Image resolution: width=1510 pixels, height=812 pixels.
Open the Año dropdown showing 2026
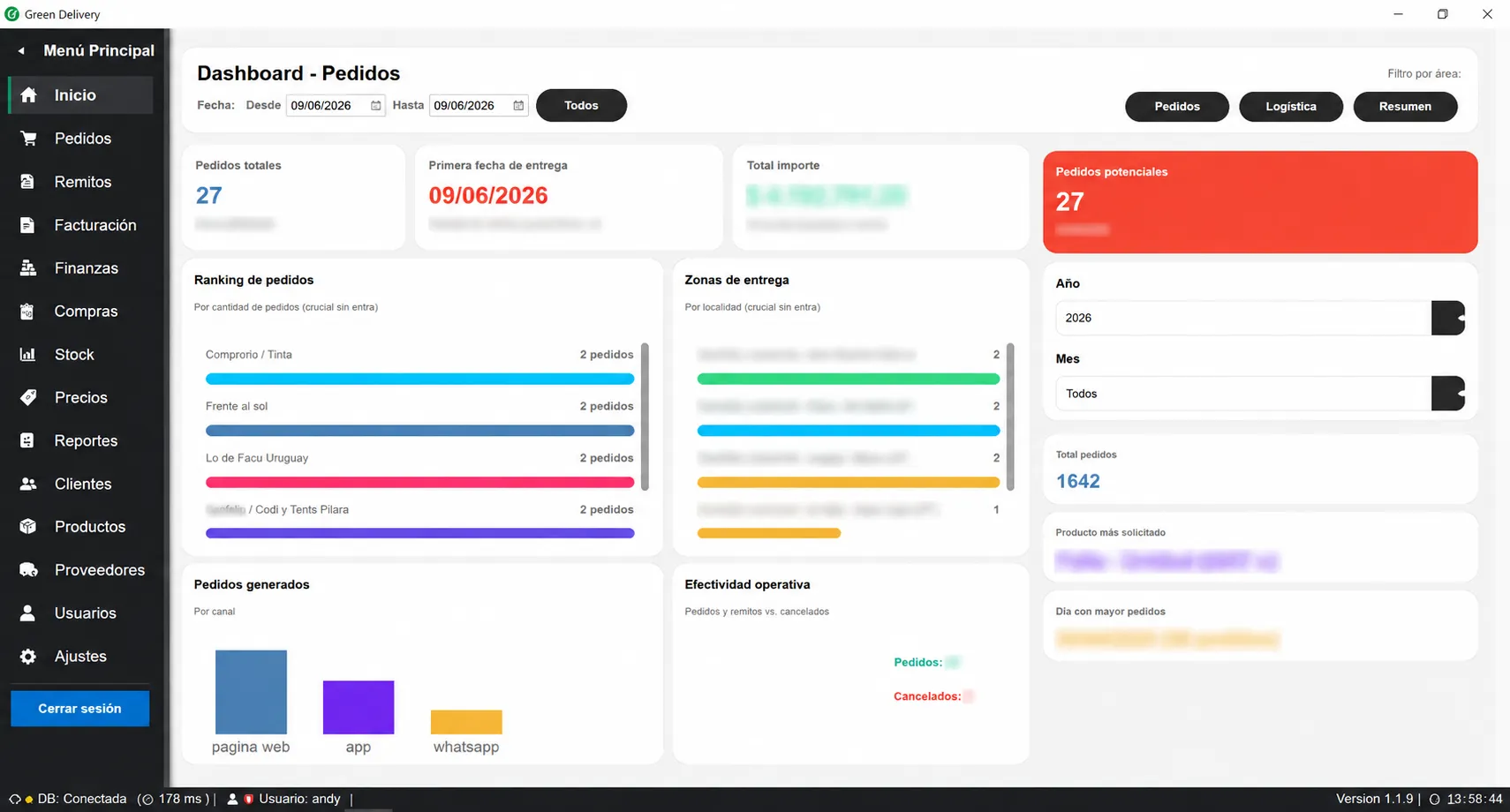(1260, 318)
